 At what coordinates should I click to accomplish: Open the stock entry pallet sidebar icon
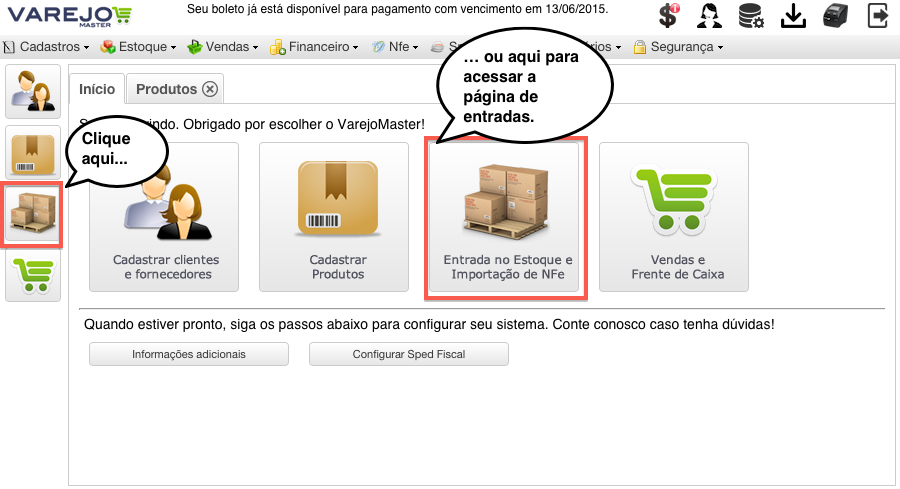[x=33, y=214]
